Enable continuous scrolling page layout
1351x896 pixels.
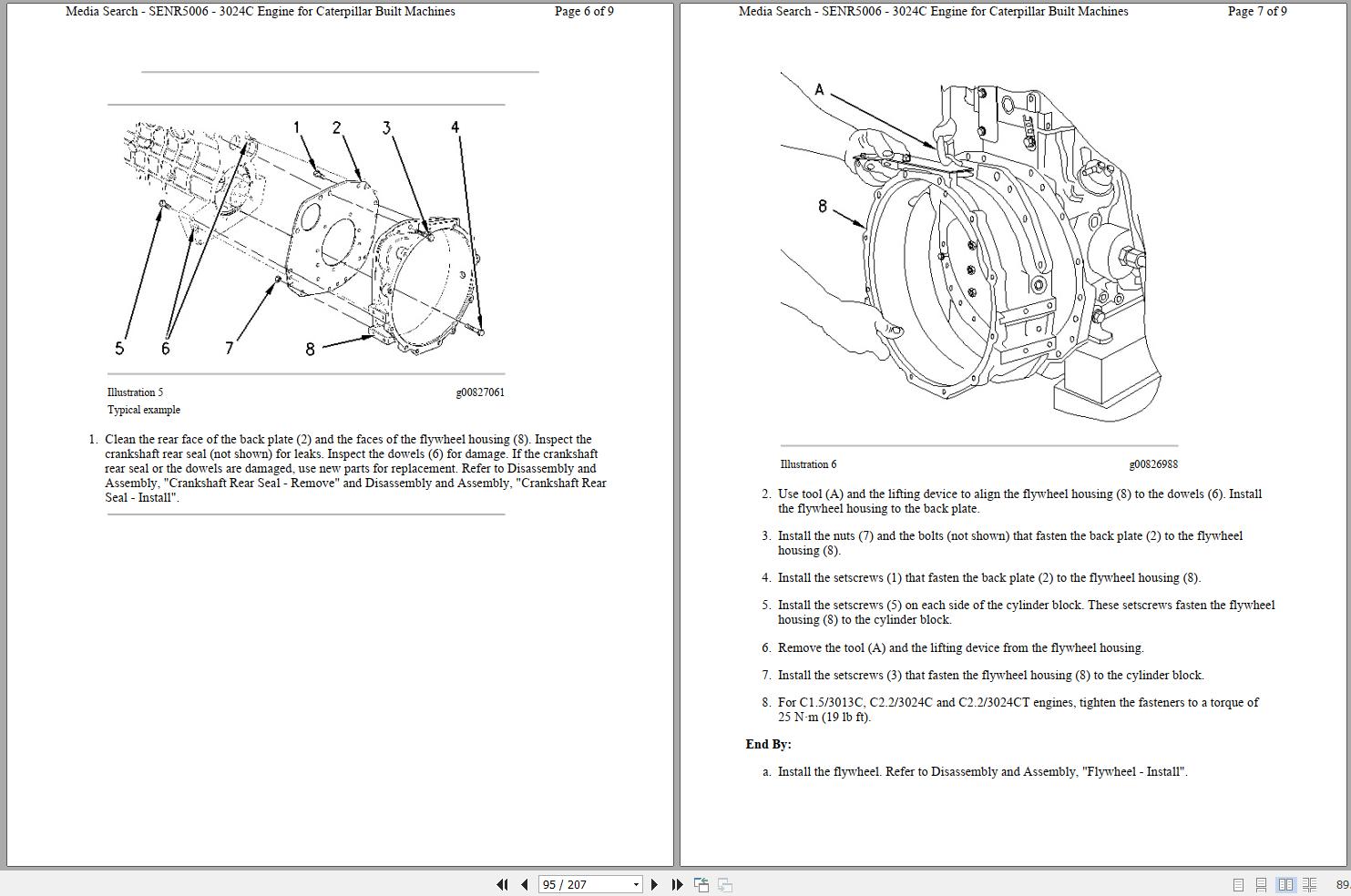coord(1262,884)
